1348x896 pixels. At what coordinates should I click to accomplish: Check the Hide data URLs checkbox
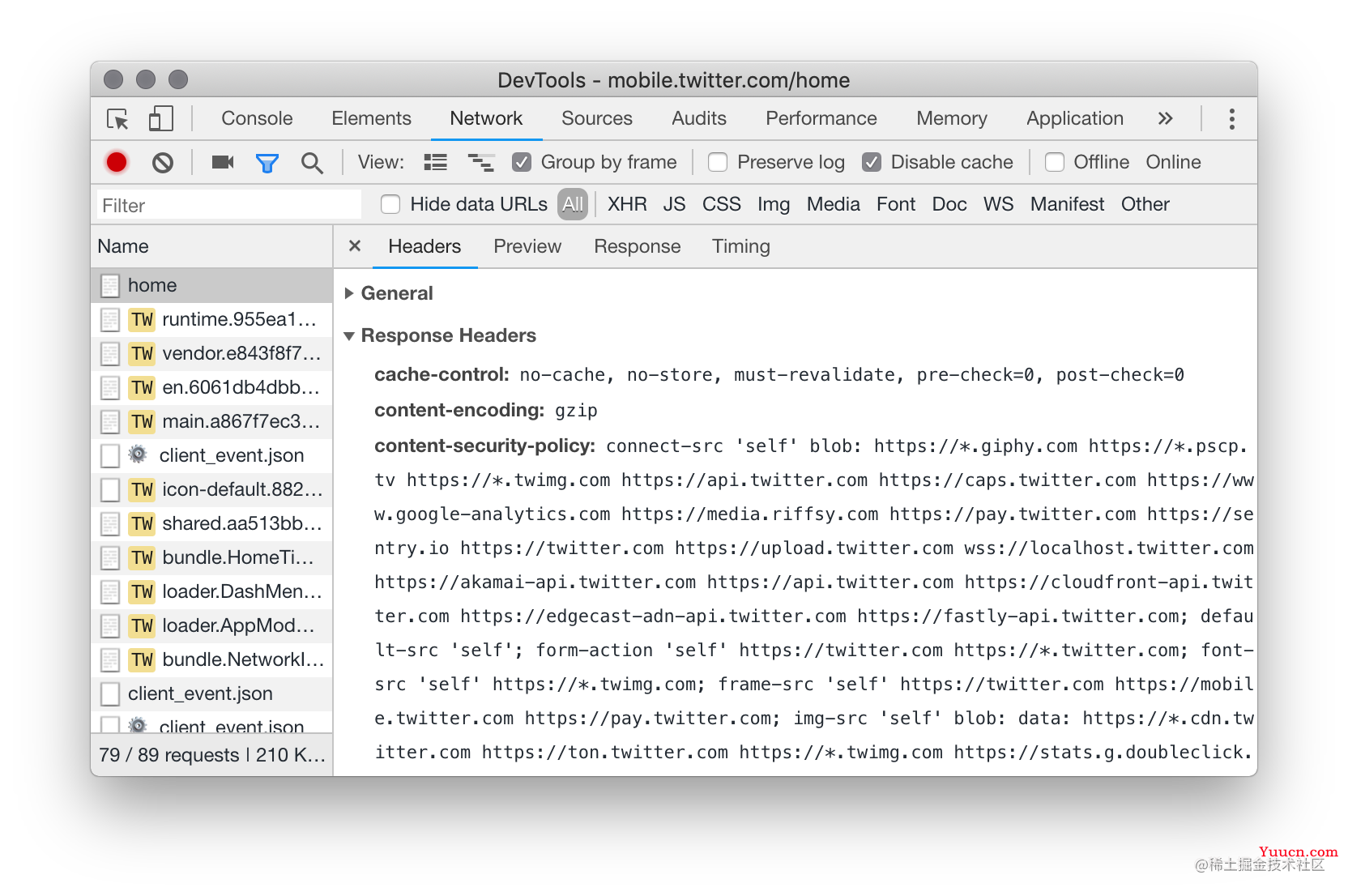[x=390, y=204]
